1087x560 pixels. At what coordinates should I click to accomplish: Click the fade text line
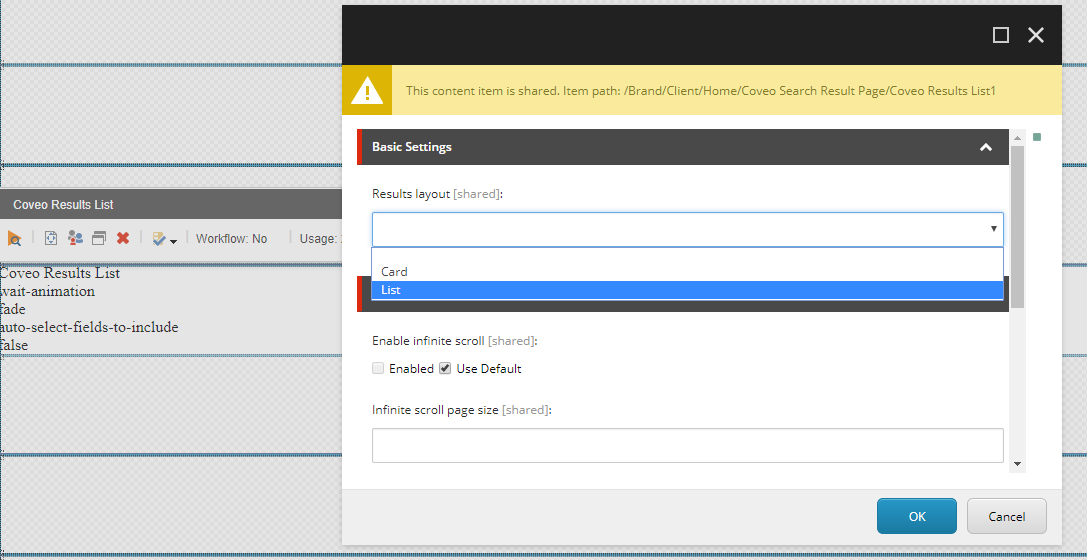pyautogui.click(x=12, y=309)
